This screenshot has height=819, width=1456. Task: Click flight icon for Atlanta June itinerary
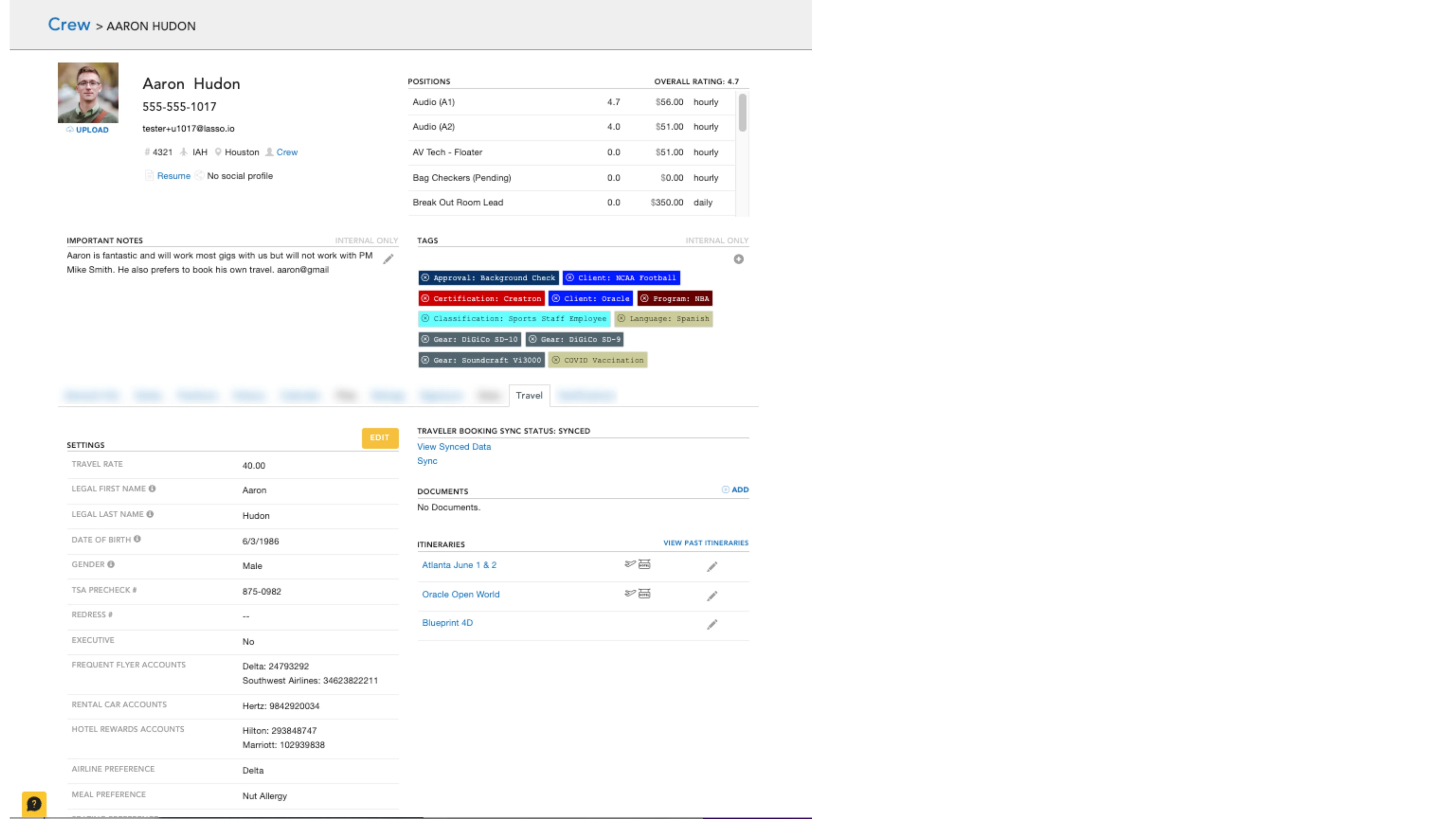(630, 564)
